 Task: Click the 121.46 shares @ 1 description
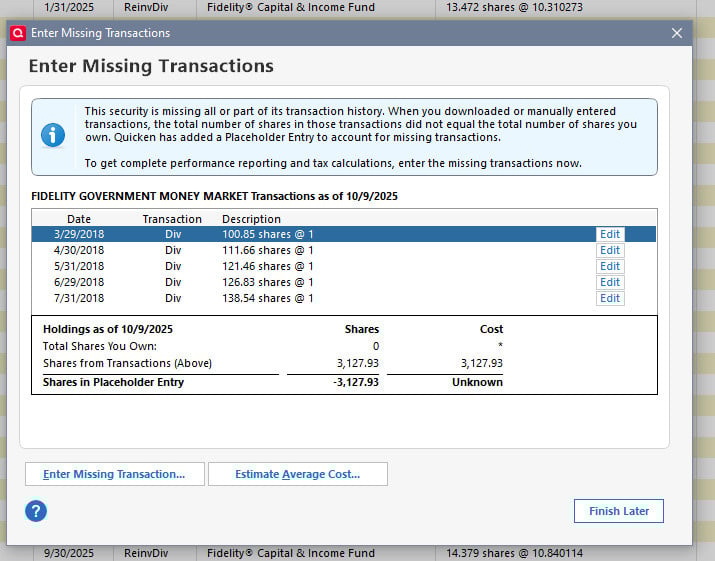tap(268, 266)
